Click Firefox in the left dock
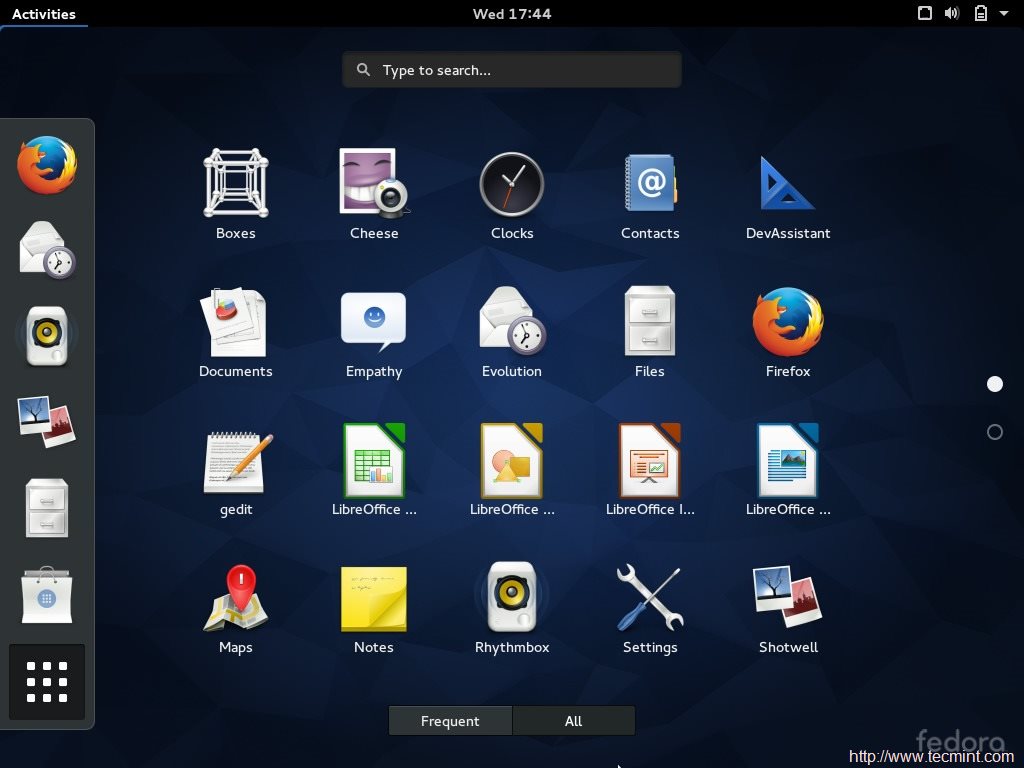Image resolution: width=1024 pixels, height=768 pixels. [x=47, y=165]
